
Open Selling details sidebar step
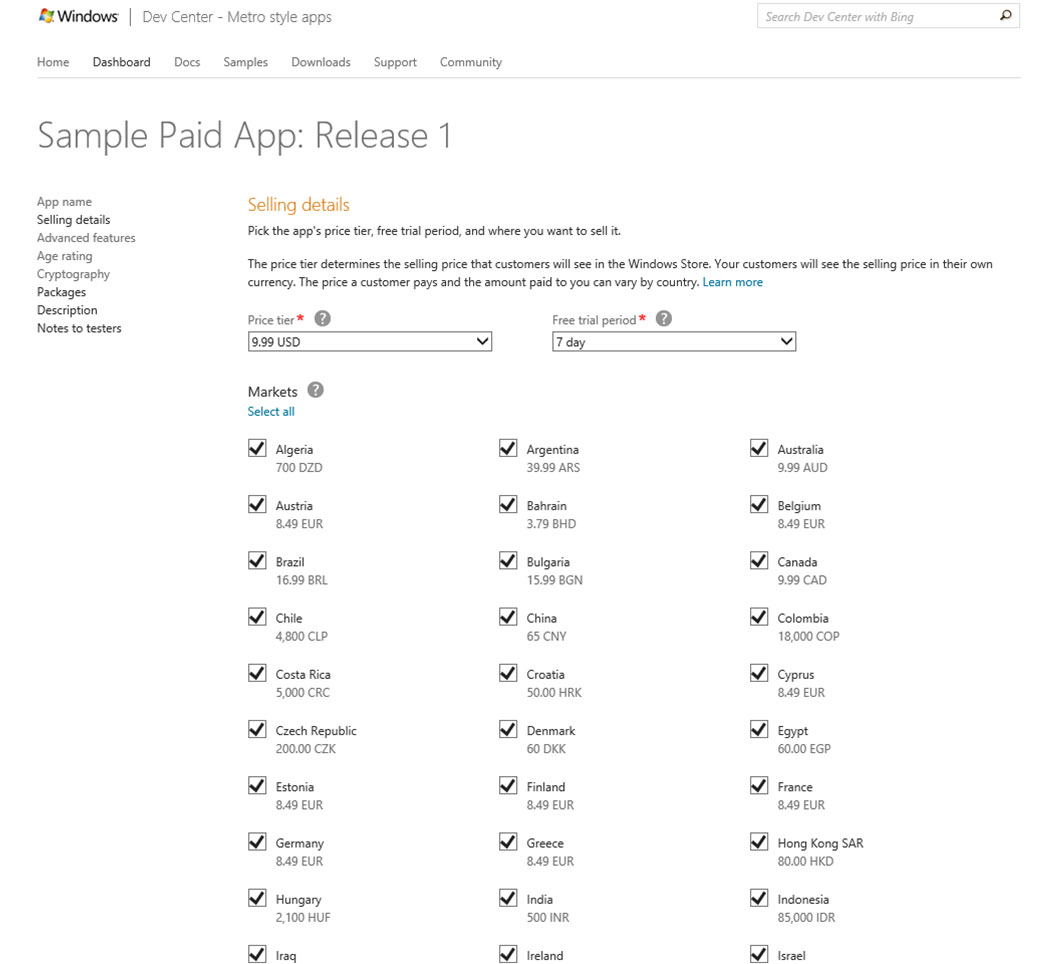(x=73, y=220)
